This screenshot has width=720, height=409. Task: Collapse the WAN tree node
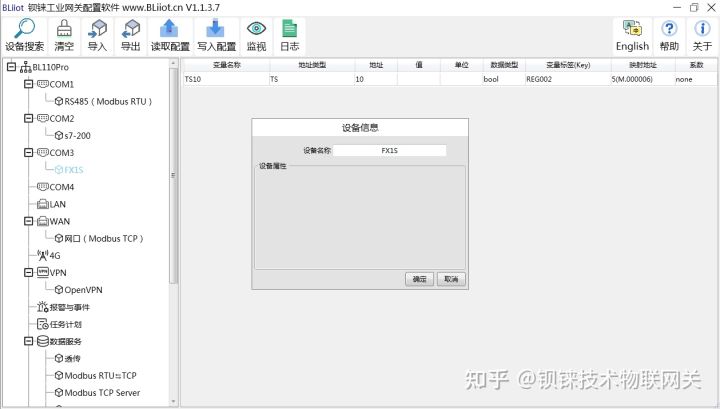(x=28, y=221)
